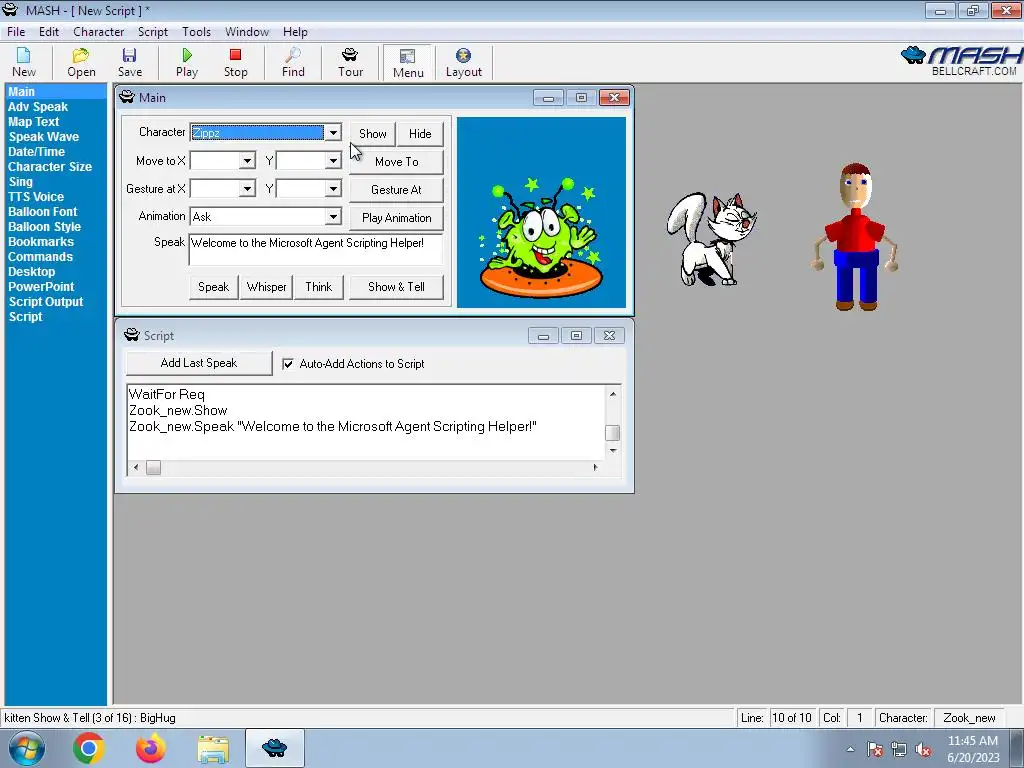Click the Zook alien character preview

(x=541, y=238)
